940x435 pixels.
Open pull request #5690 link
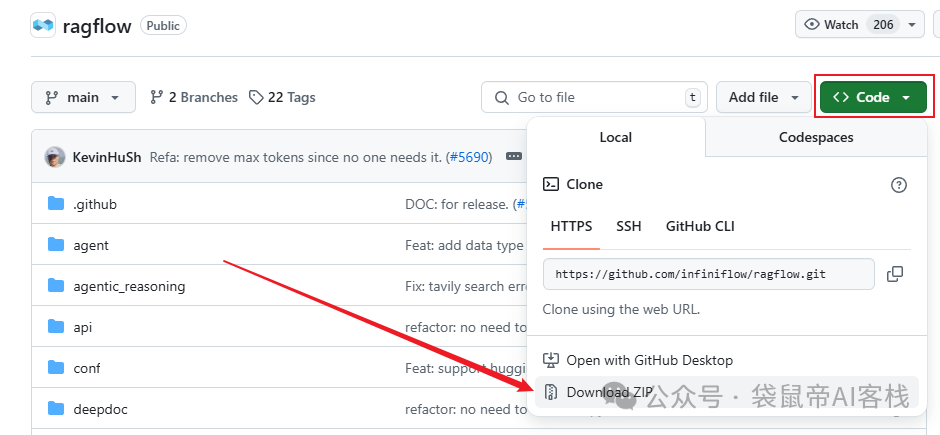pyautogui.click(x=469, y=157)
